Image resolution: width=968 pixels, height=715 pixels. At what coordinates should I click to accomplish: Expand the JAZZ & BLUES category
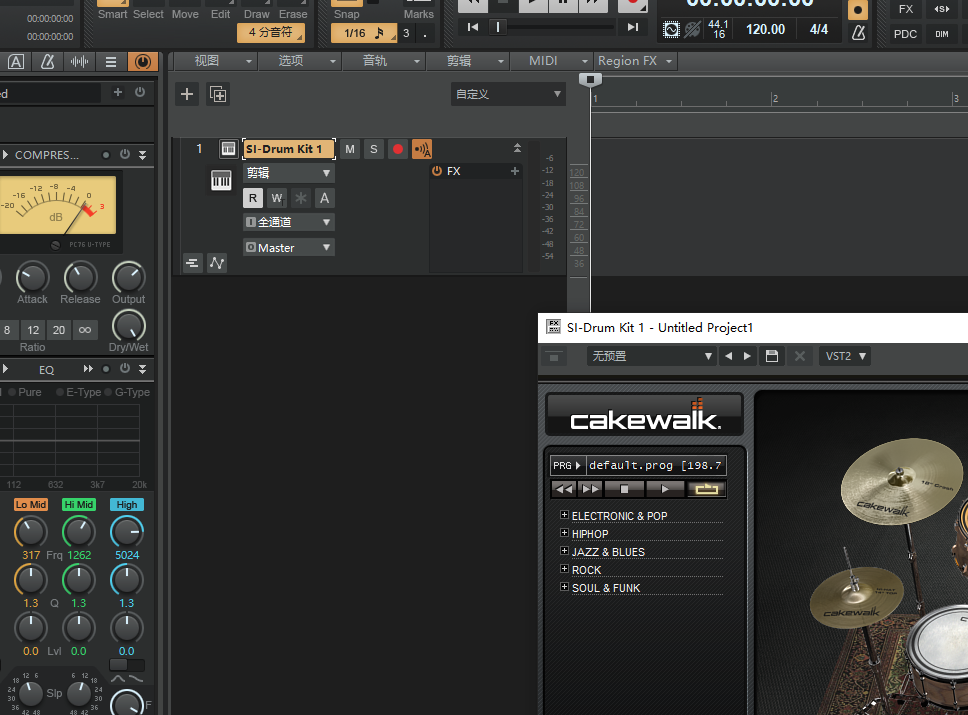pos(564,550)
